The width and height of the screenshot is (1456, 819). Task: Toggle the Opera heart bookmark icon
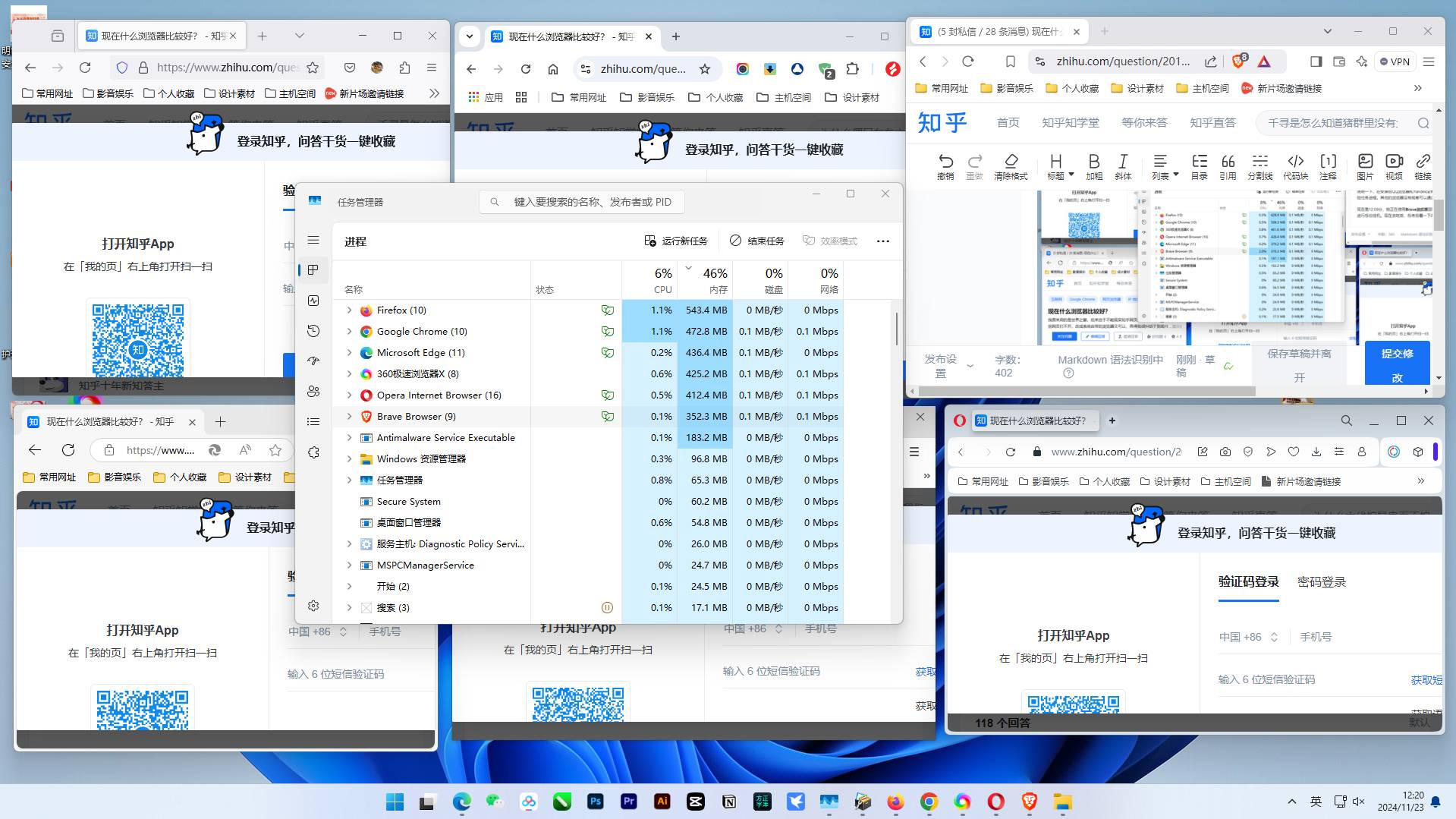(1294, 452)
